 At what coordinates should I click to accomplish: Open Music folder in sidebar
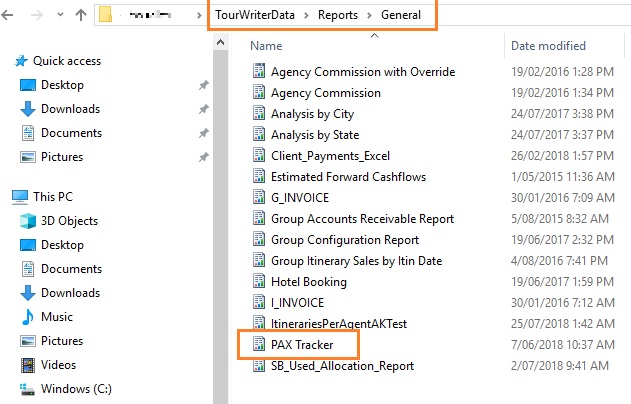pyautogui.click(x=57, y=317)
